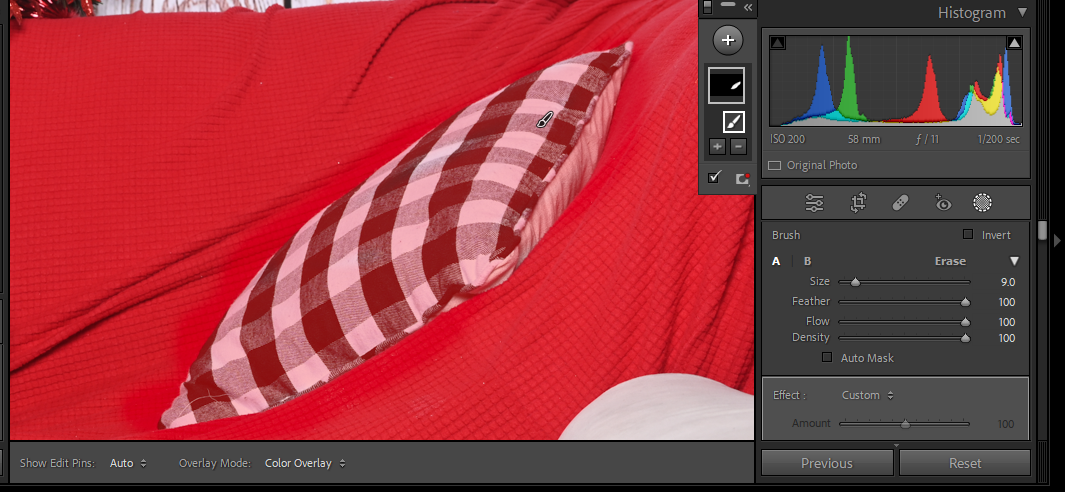The image size is (1065, 492).
Task: Open Show Edit Pins Auto dropdown
Action: pyautogui.click(x=128, y=463)
